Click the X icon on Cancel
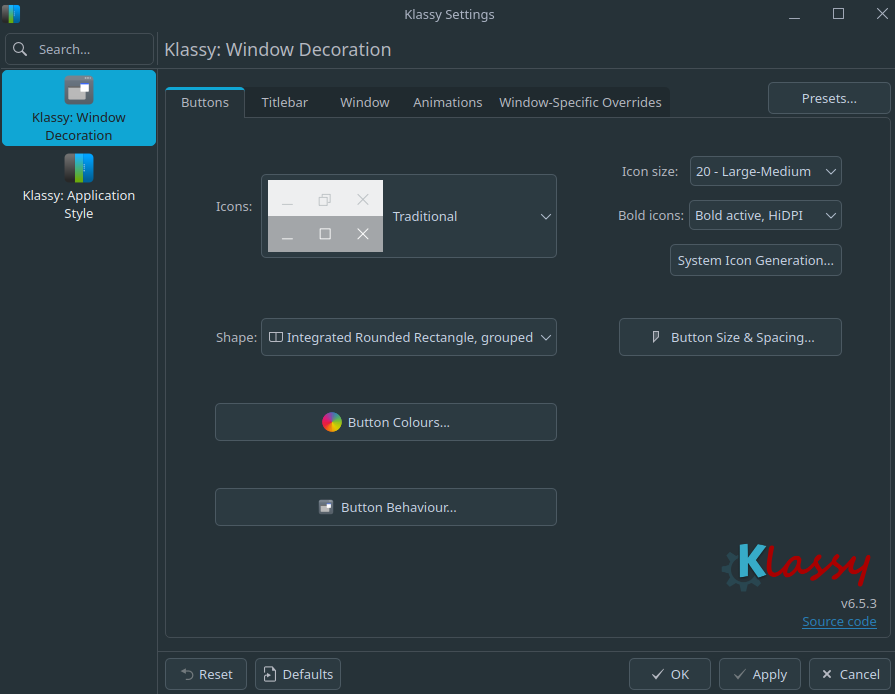This screenshot has height=694, width=895. 827,674
